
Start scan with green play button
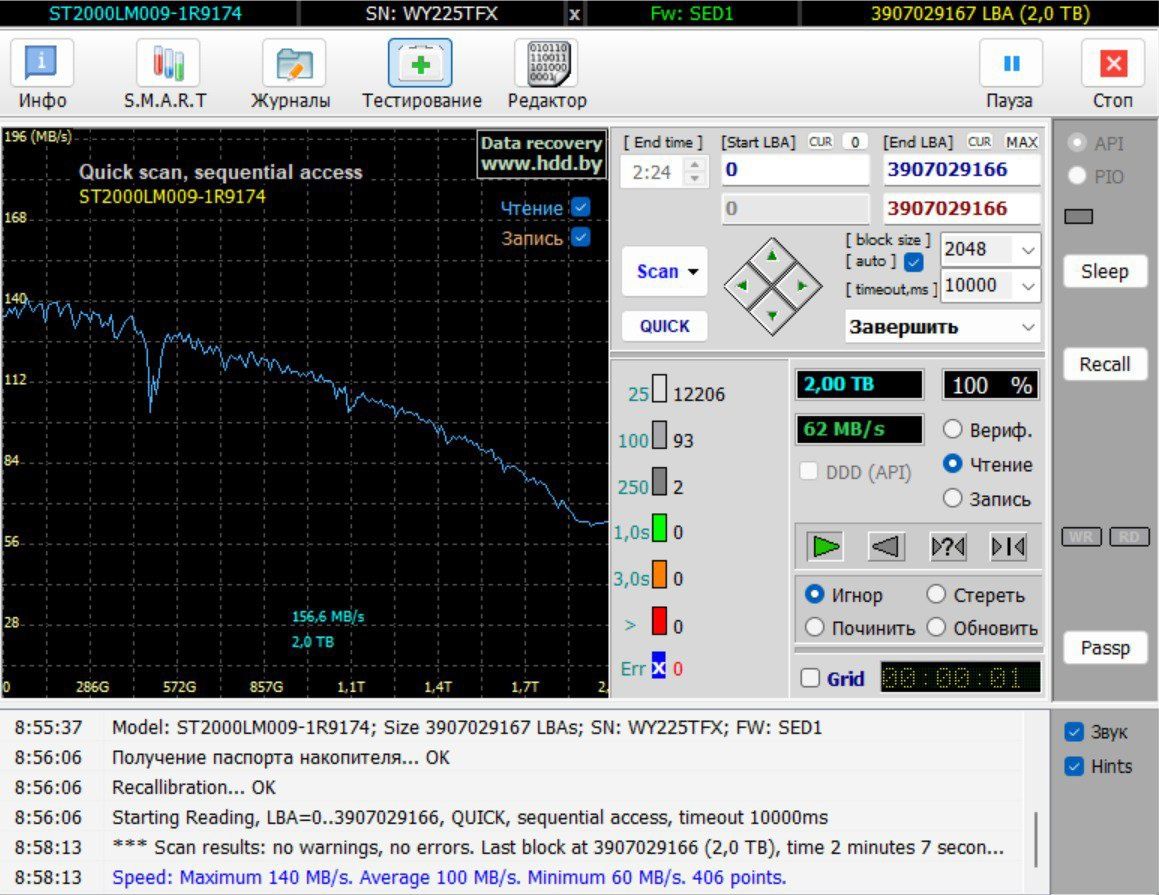[825, 547]
